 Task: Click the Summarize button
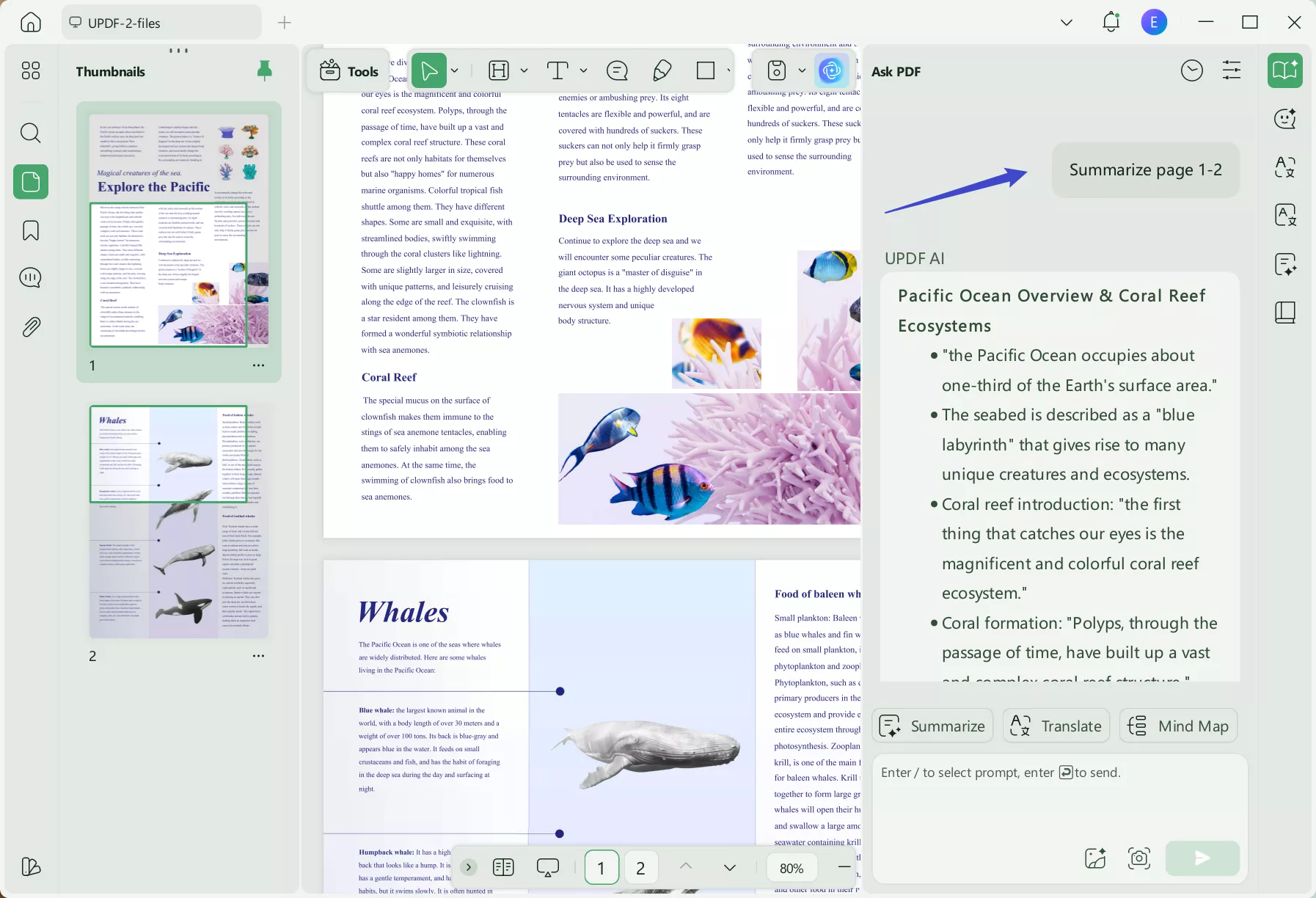point(932,726)
